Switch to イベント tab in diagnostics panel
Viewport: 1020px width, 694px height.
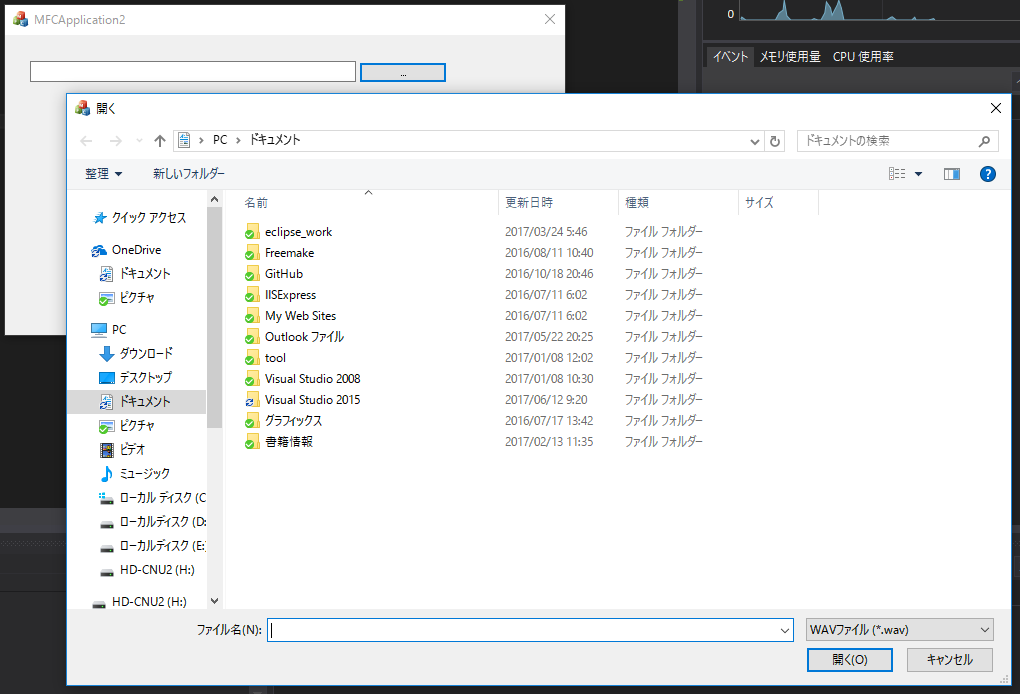(731, 57)
